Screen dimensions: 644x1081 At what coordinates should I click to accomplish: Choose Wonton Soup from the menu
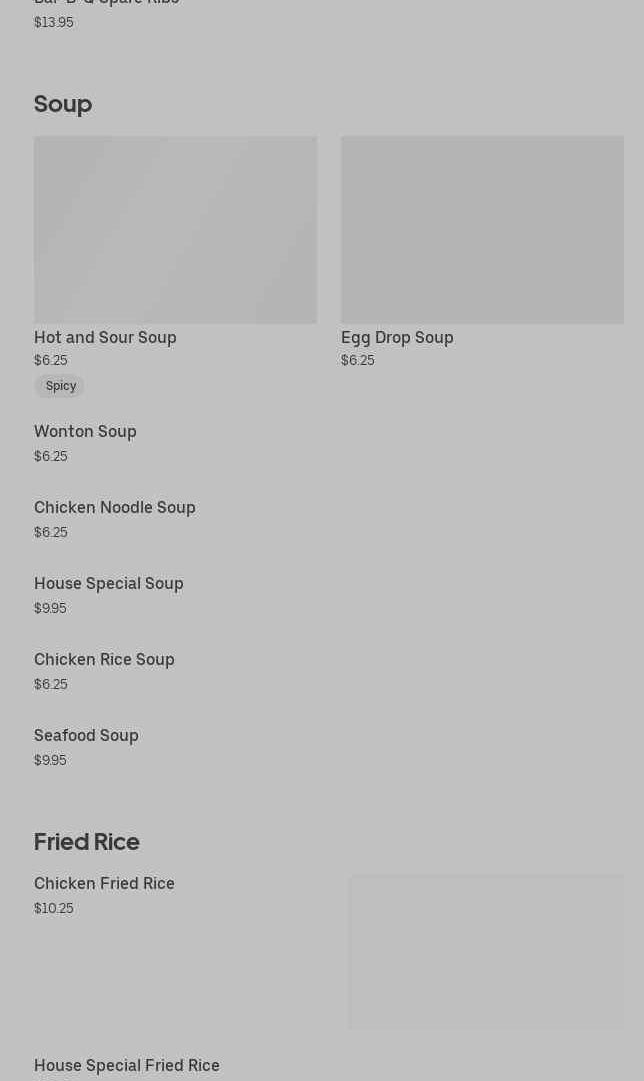(85, 432)
